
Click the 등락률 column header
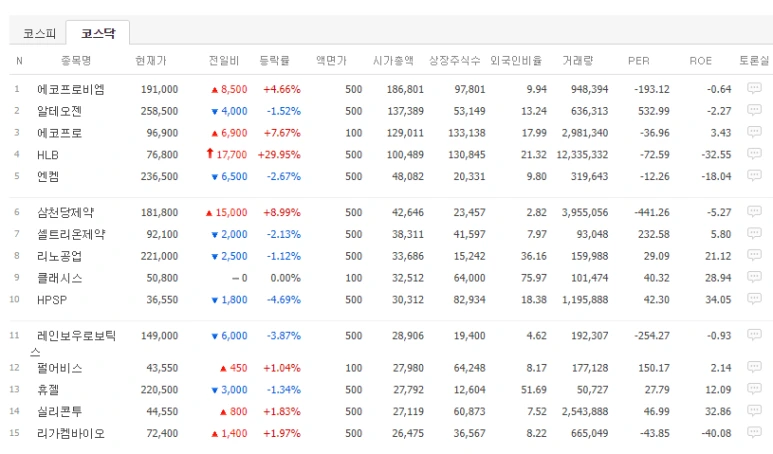[x=274, y=61]
